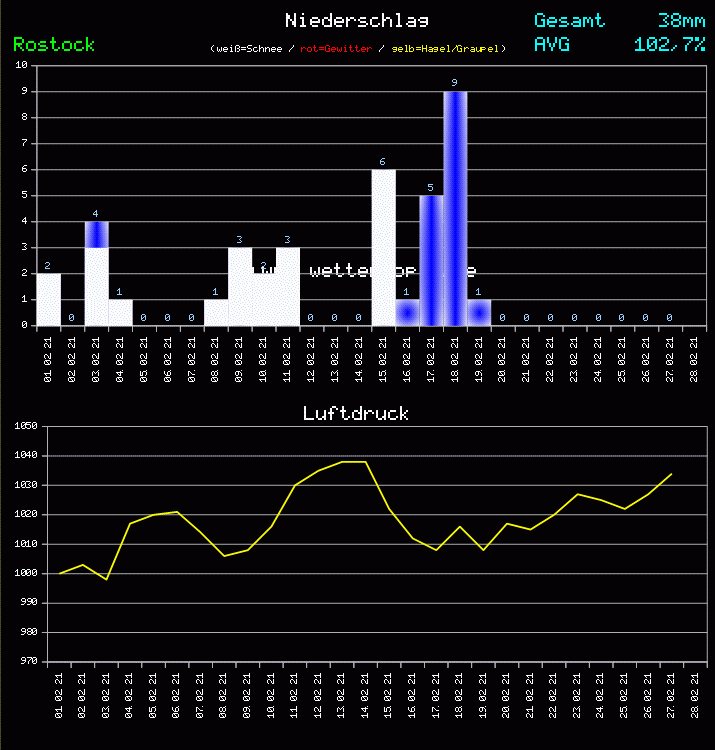Click the first bar labeled 2

point(48,299)
